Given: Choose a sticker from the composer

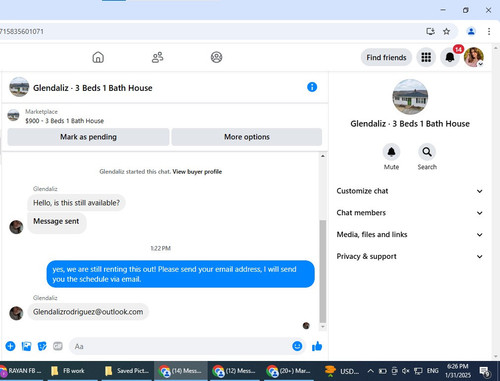Looking at the screenshot, I should [42, 346].
